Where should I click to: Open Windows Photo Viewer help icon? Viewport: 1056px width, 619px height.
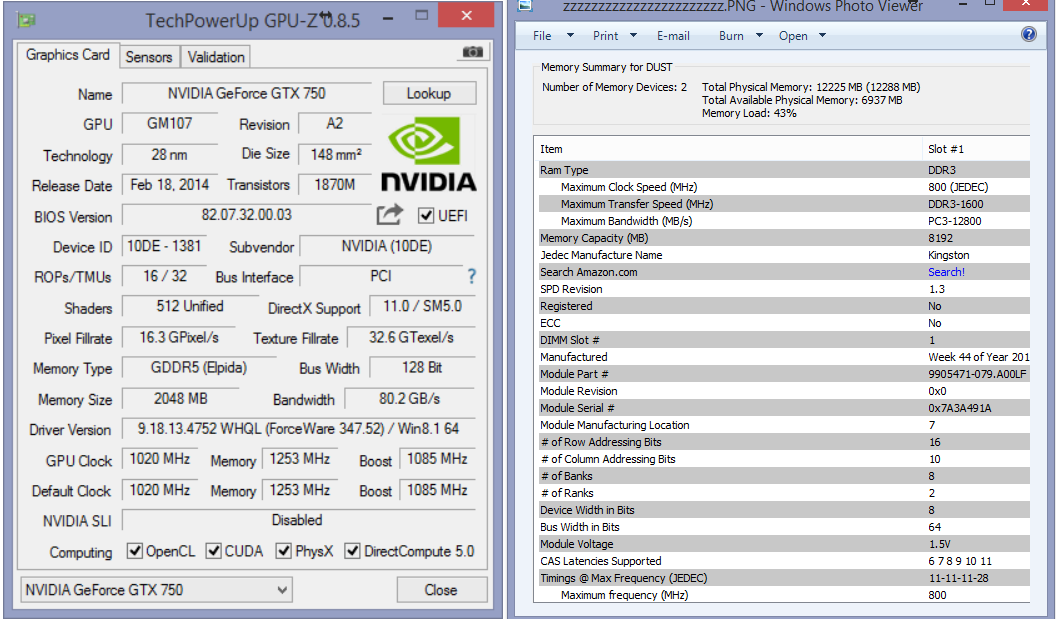tap(1028, 34)
